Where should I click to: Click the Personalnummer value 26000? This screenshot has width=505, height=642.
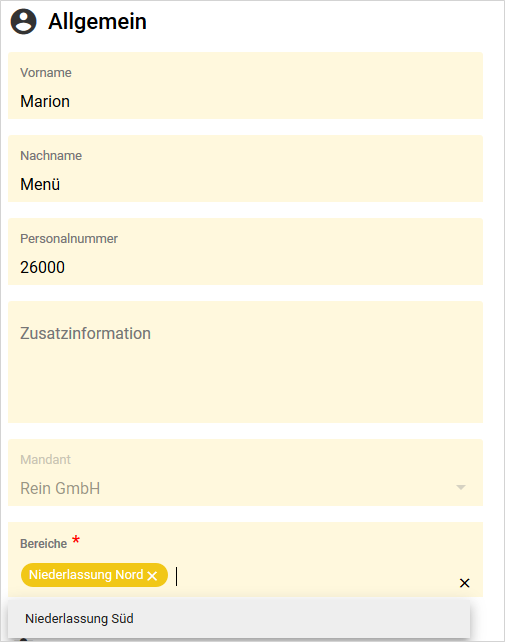click(43, 267)
